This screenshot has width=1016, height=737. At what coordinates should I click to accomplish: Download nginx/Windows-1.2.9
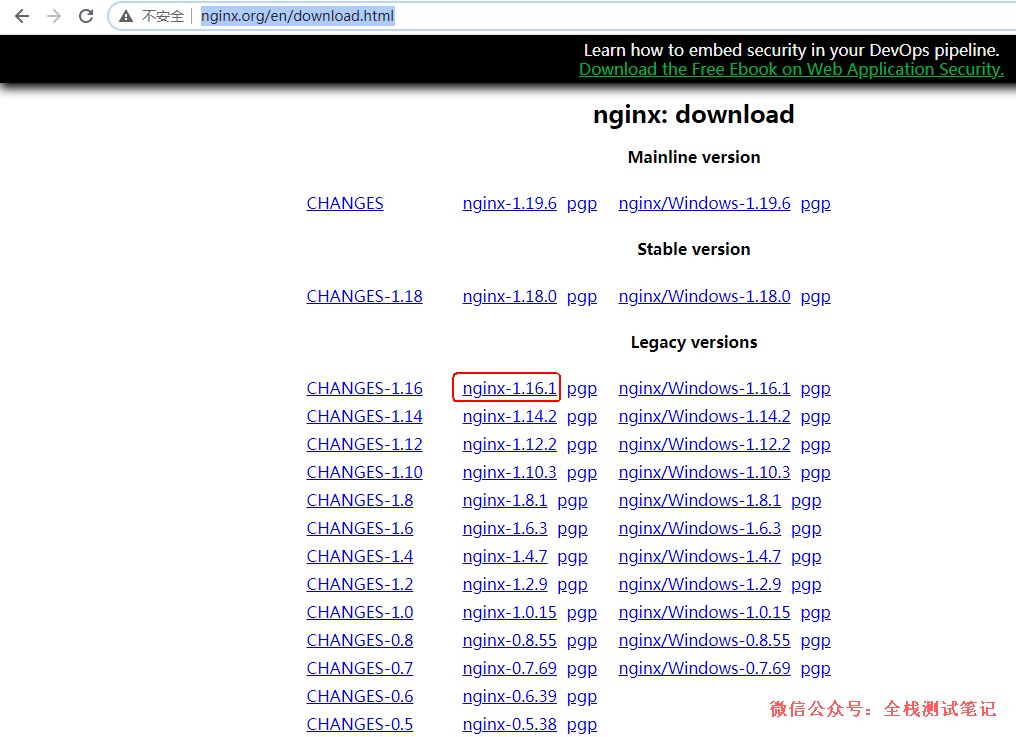[x=700, y=584]
